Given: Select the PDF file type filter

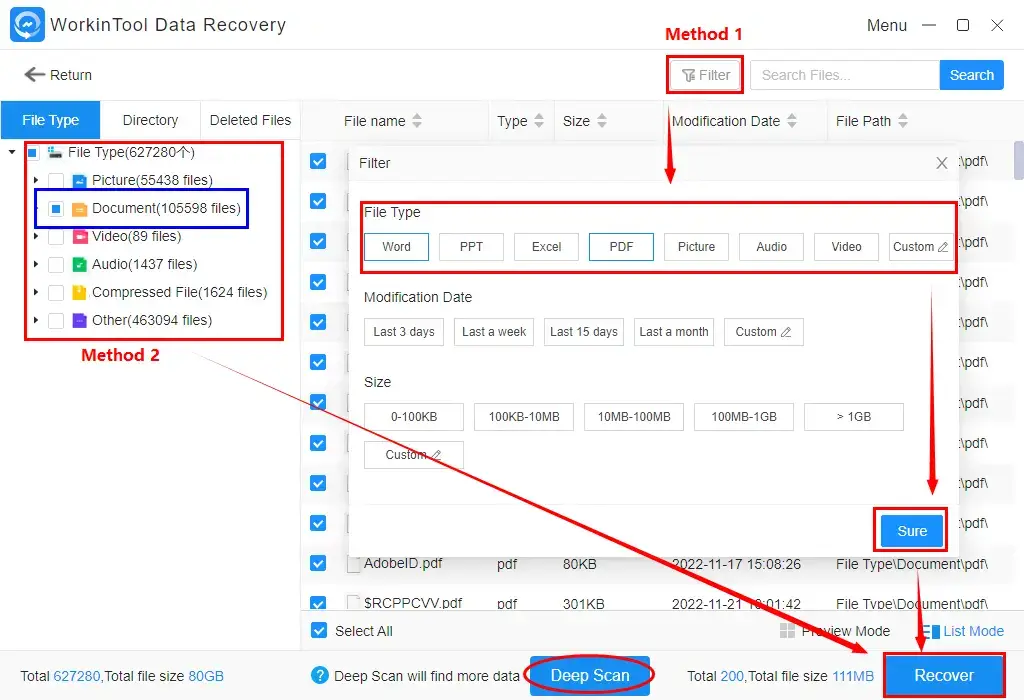Looking at the screenshot, I should 621,247.
